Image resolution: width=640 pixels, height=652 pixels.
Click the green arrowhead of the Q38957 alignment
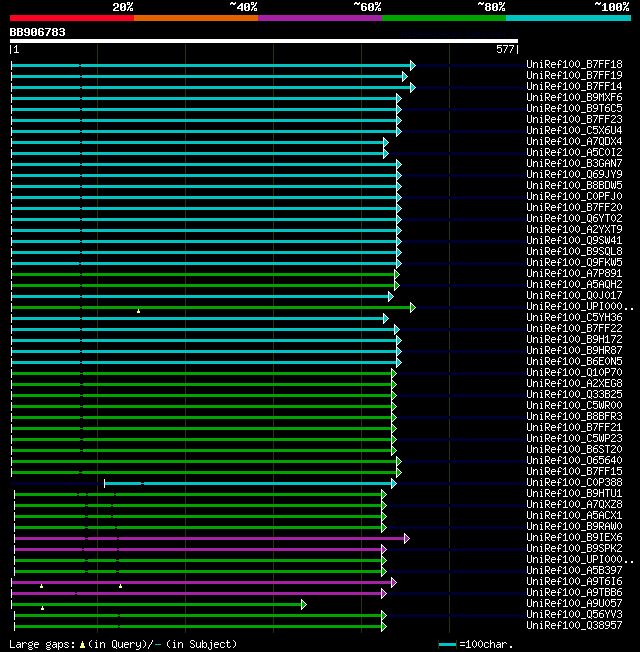pos(384,627)
